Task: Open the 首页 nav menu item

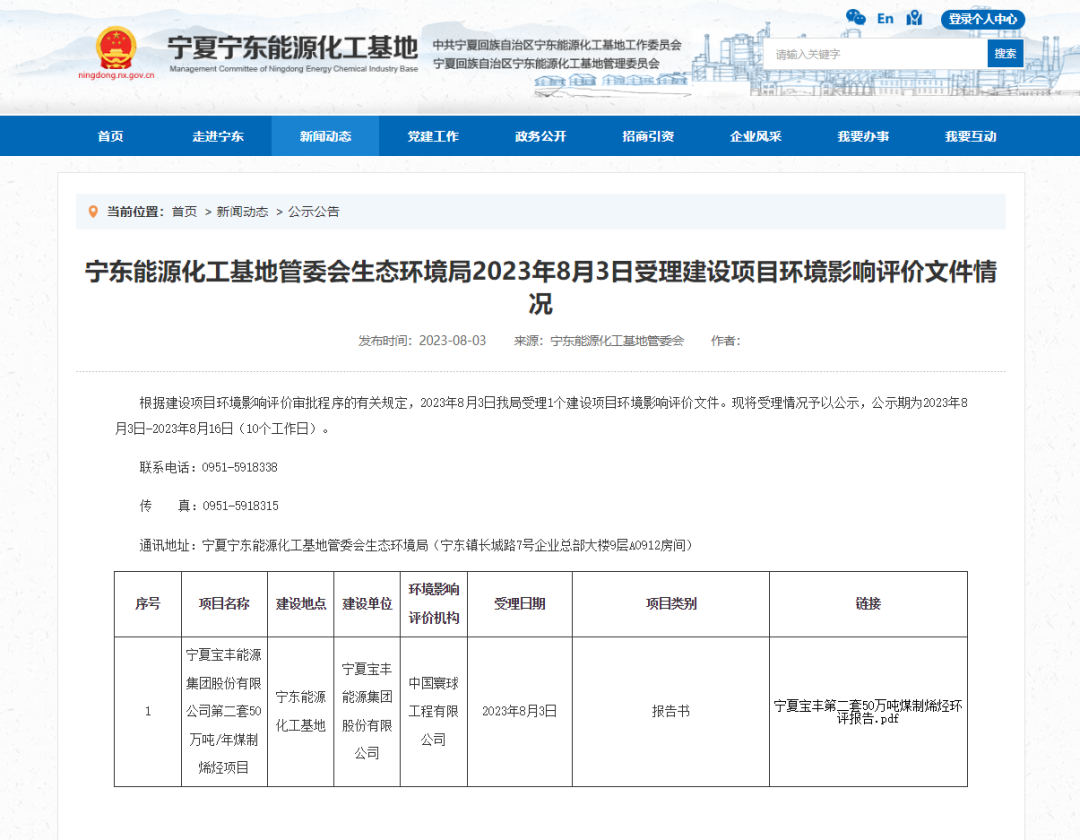Action: (110, 136)
